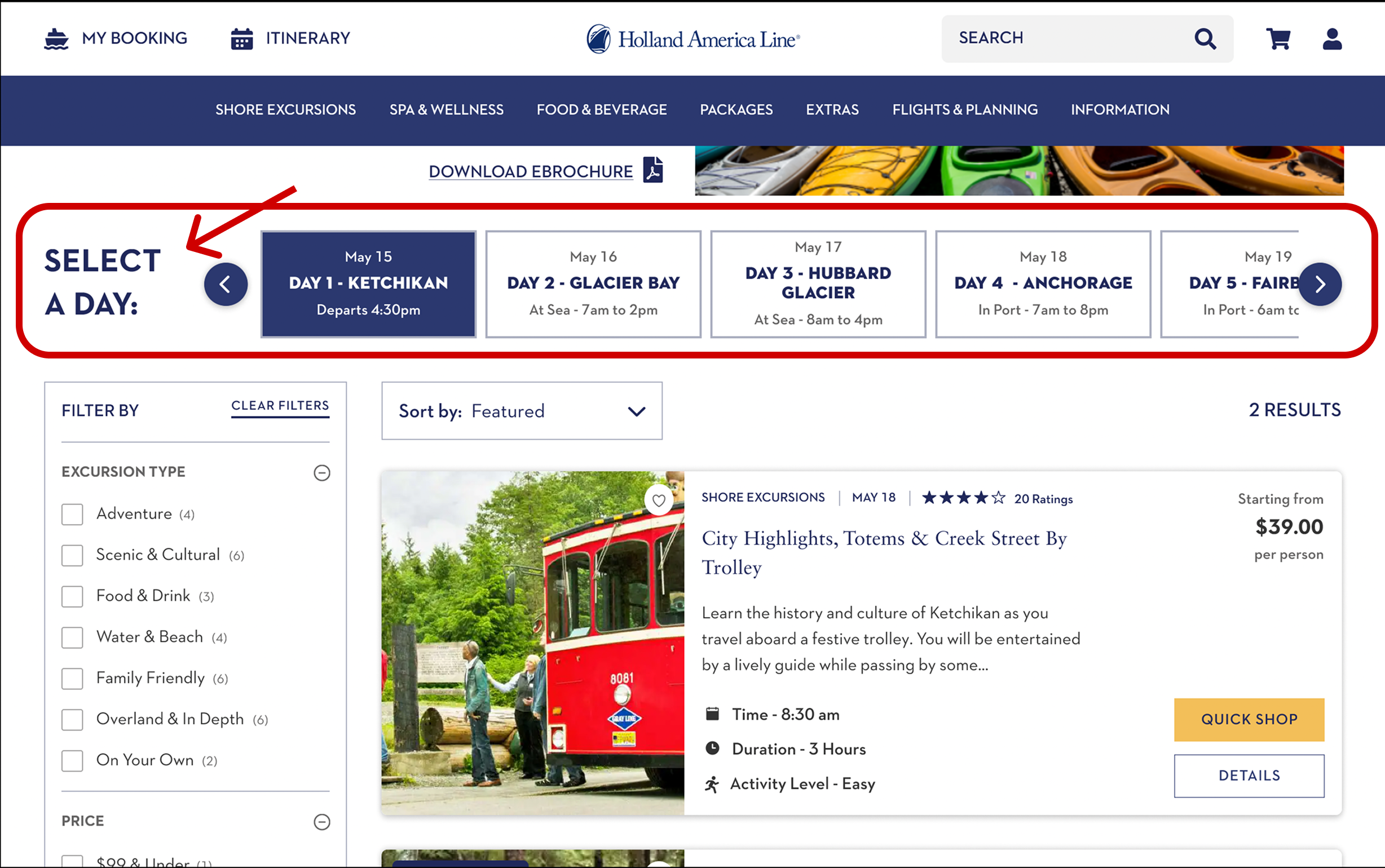
Task: Open the user account profile icon
Action: pos(1331,39)
